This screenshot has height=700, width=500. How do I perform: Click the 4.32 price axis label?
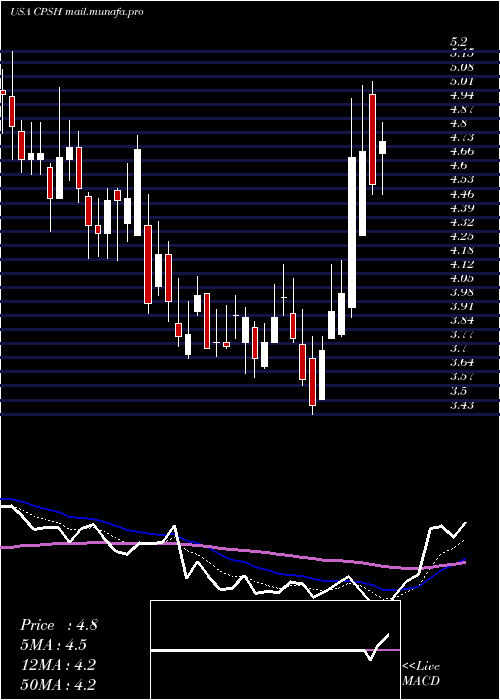[462, 222]
